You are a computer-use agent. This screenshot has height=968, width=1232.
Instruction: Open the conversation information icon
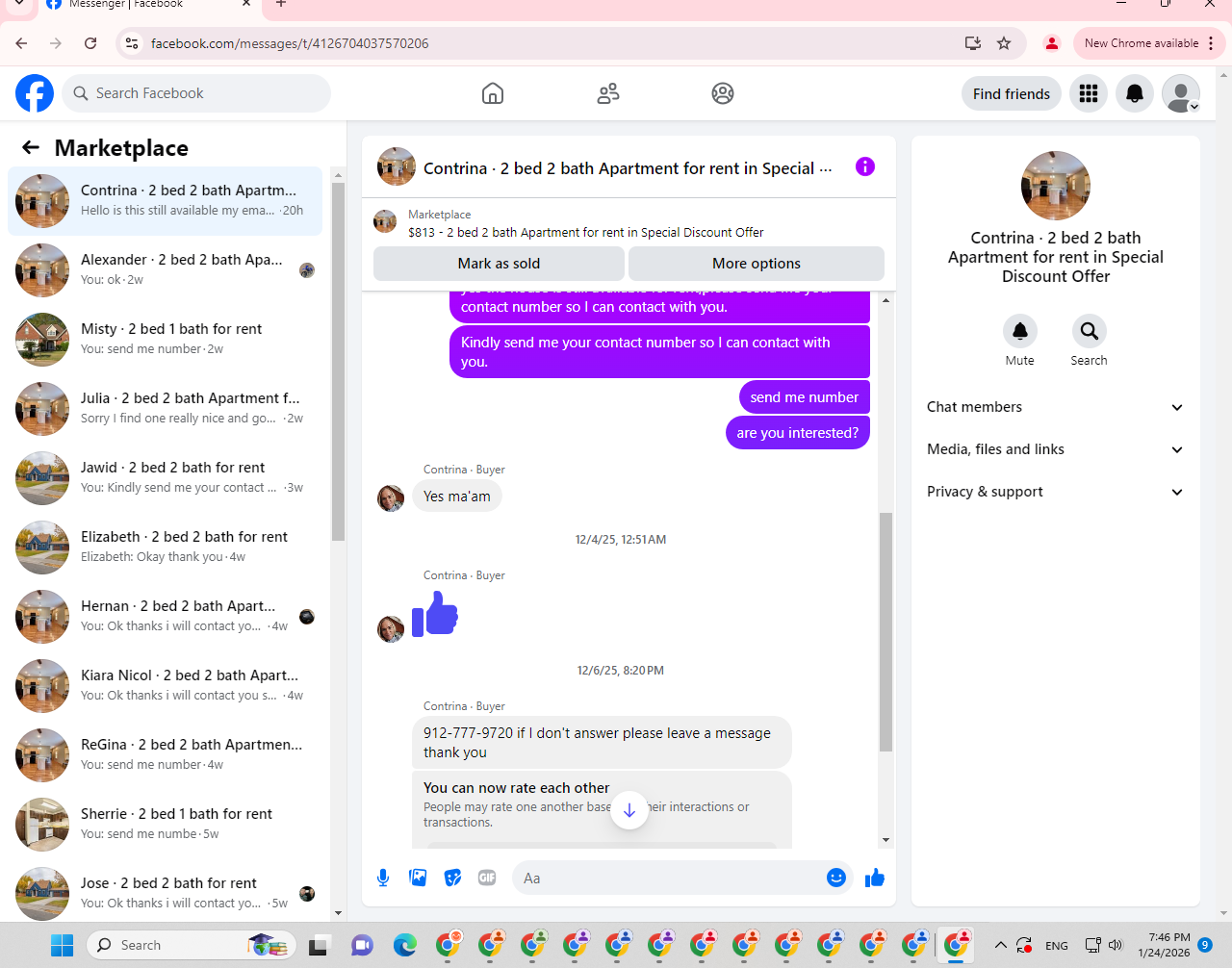[865, 166]
